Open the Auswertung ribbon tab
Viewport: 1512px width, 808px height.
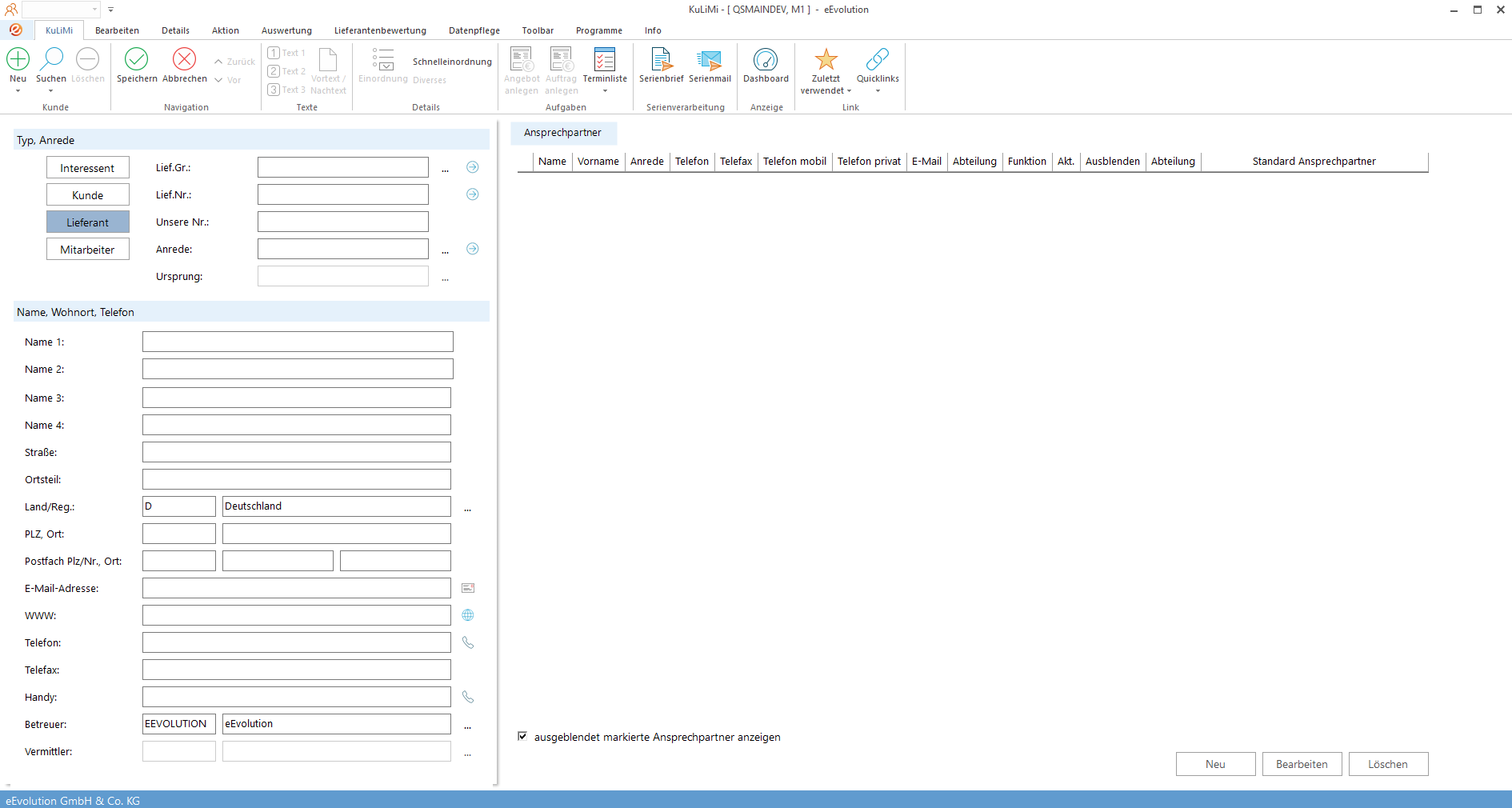[x=286, y=30]
